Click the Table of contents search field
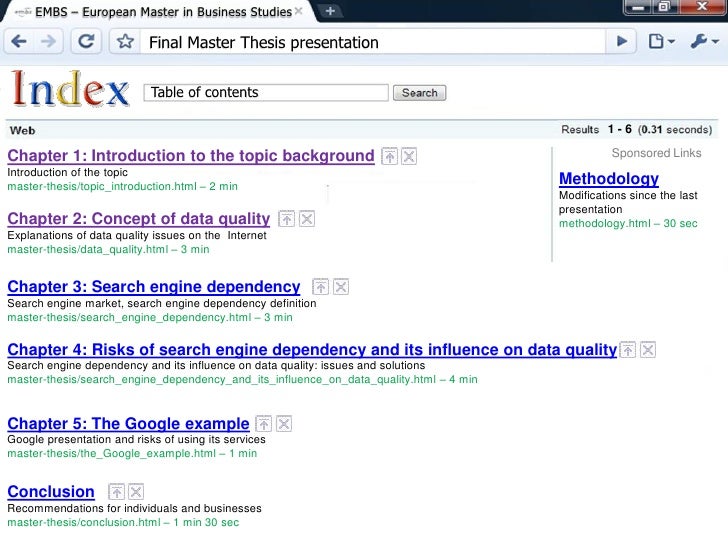 pos(266,92)
